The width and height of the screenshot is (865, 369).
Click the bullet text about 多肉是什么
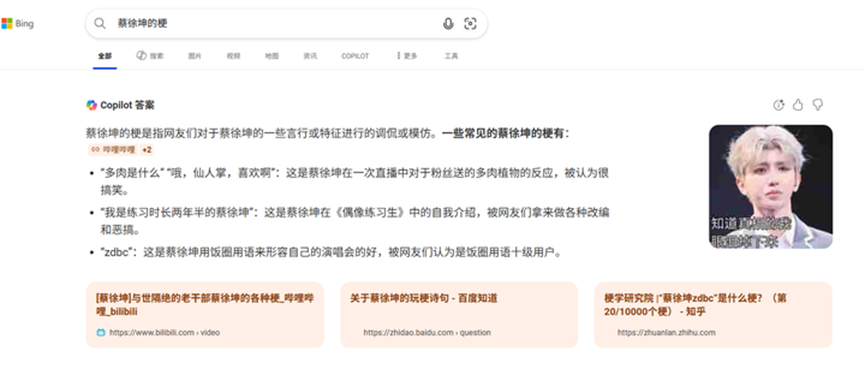[354, 181]
